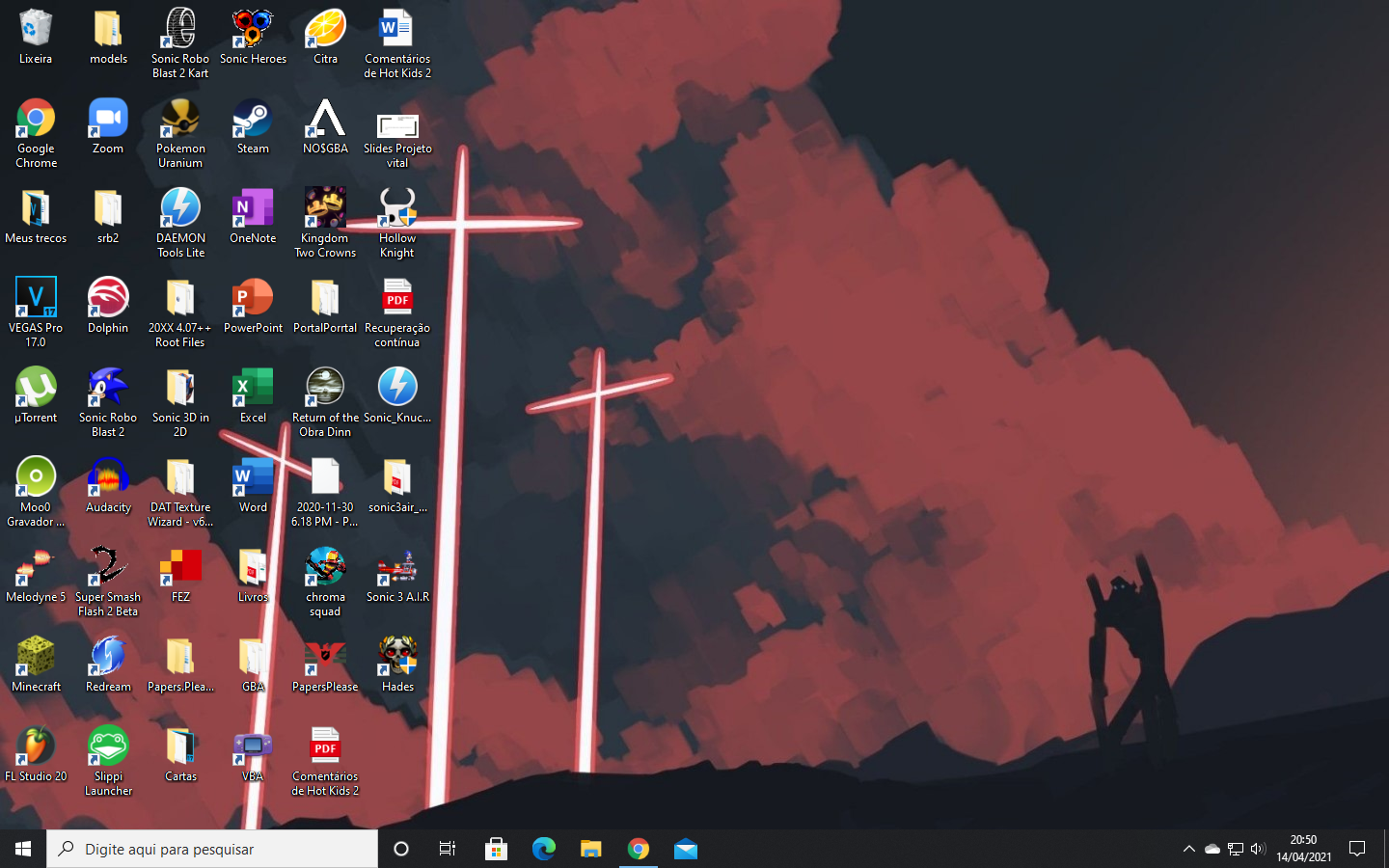Select Comentários de Hot Kids 2 Word document
The width and height of the screenshot is (1389, 868).
pos(397,43)
